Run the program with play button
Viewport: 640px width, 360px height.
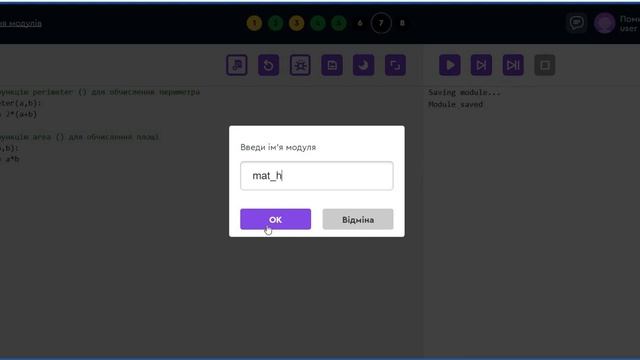(x=450, y=65)
